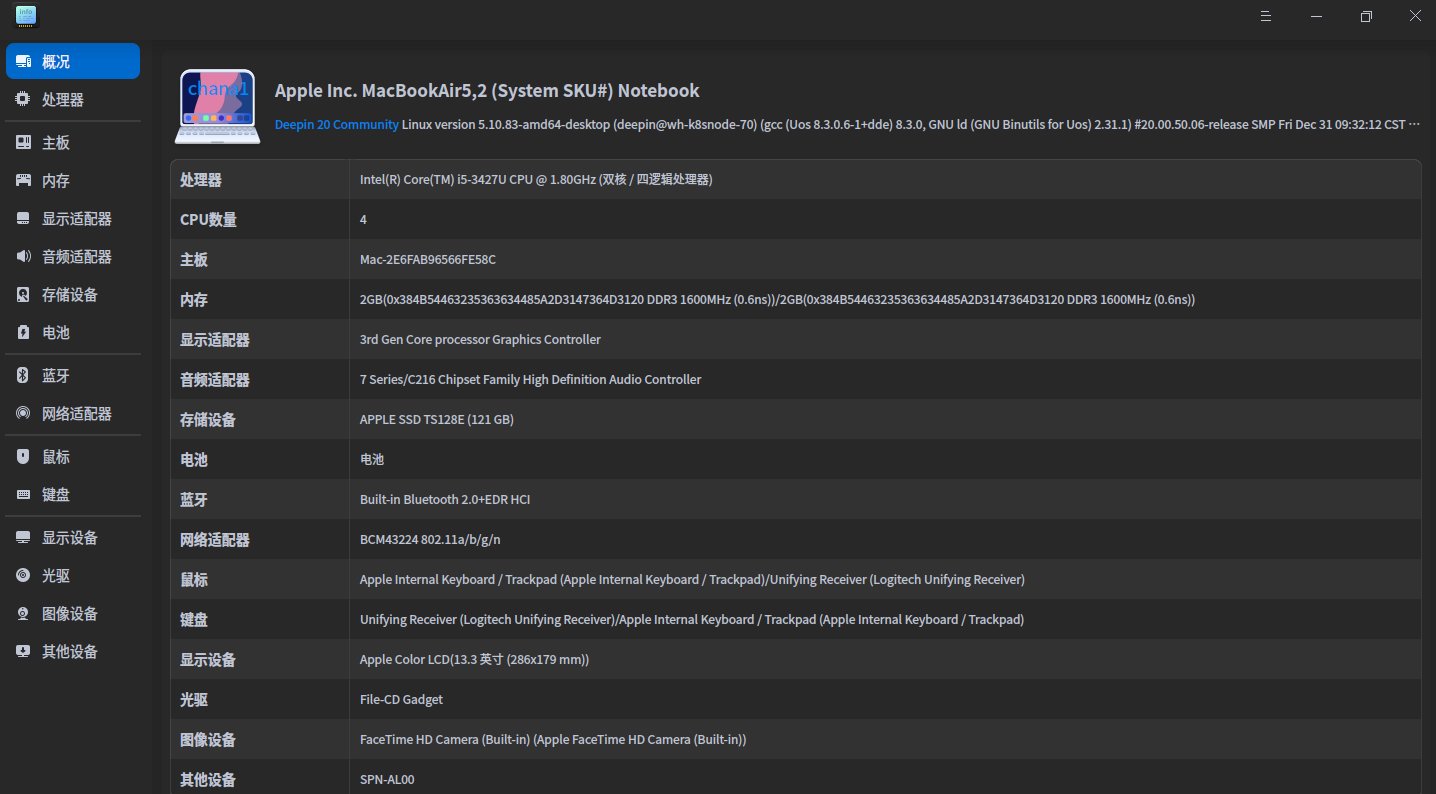Click the FaceTime HD Camera value
This screenshot has width=1436, height=794.
click(x=553, y=740)
